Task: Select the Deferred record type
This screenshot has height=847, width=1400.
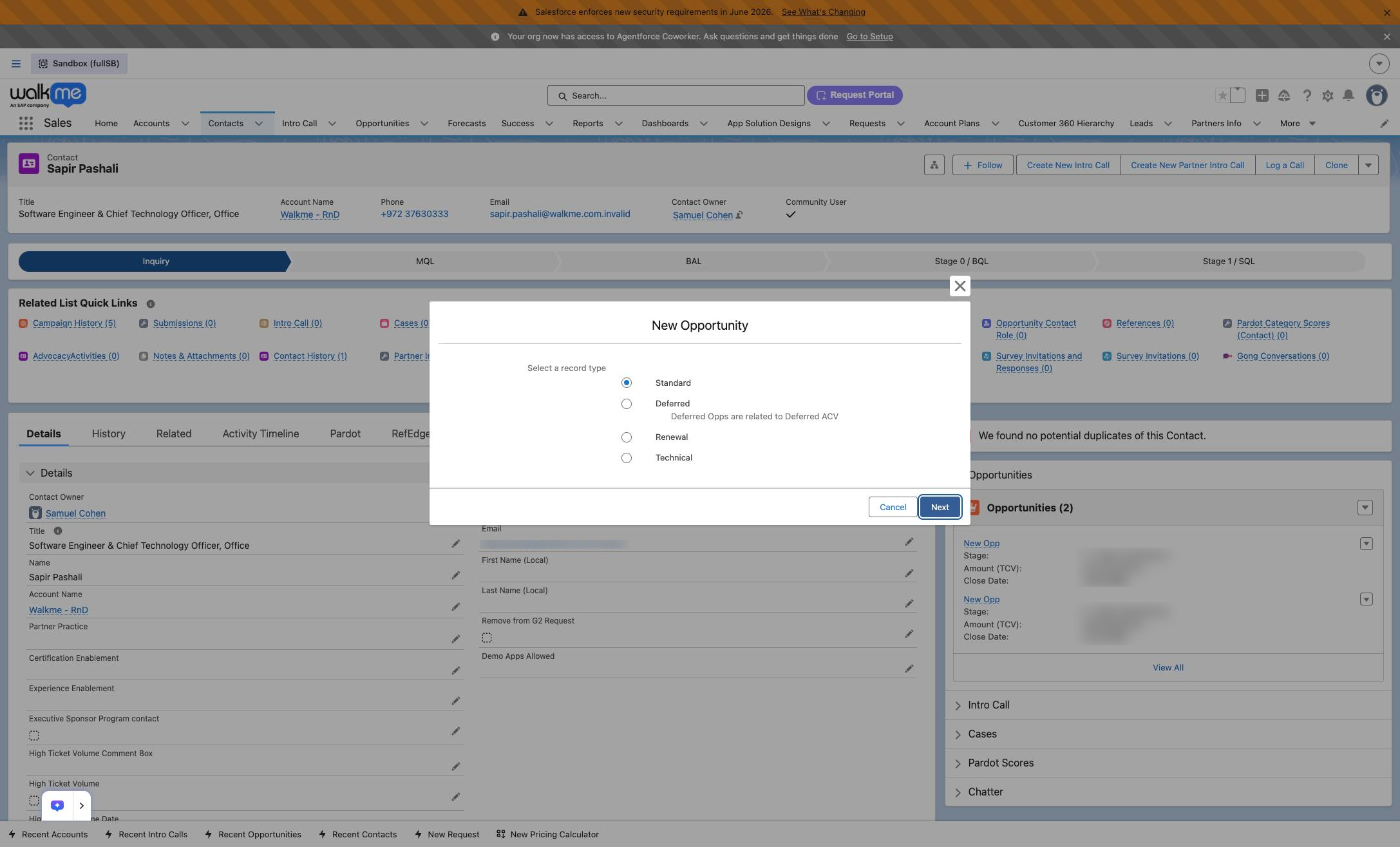Action: [627, 404]
